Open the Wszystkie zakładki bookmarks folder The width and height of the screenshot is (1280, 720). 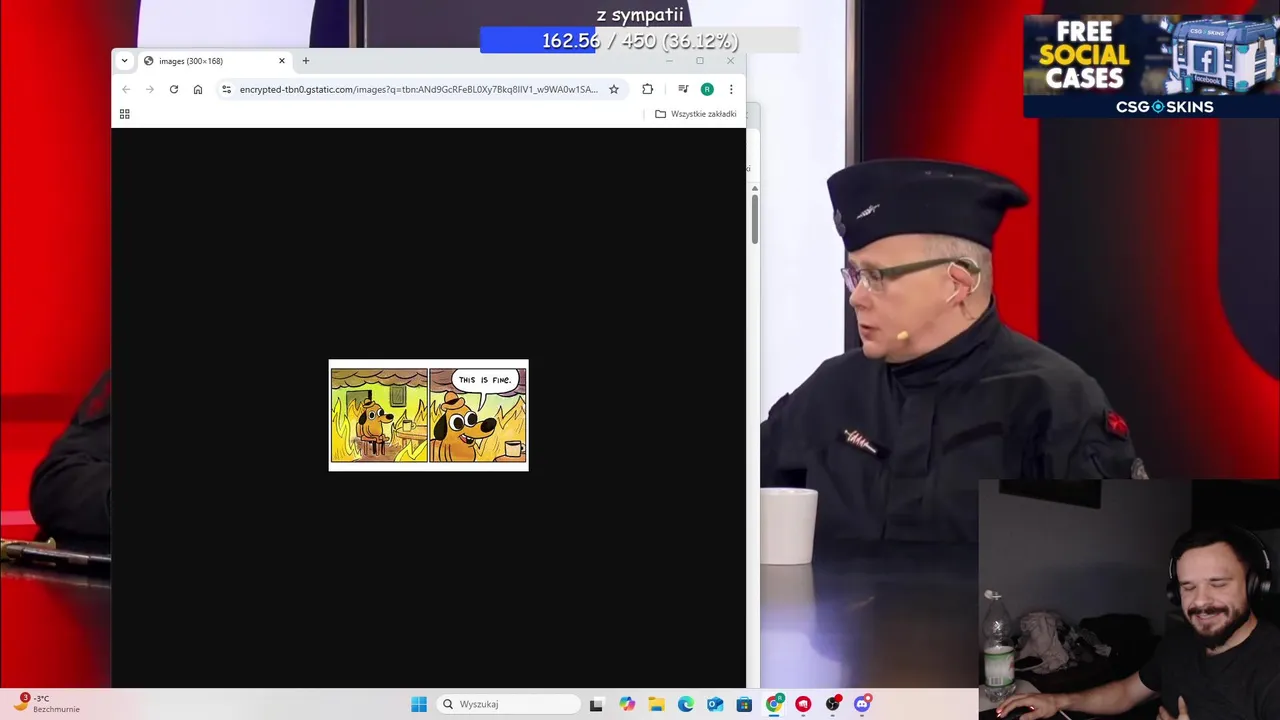(696, 114)
